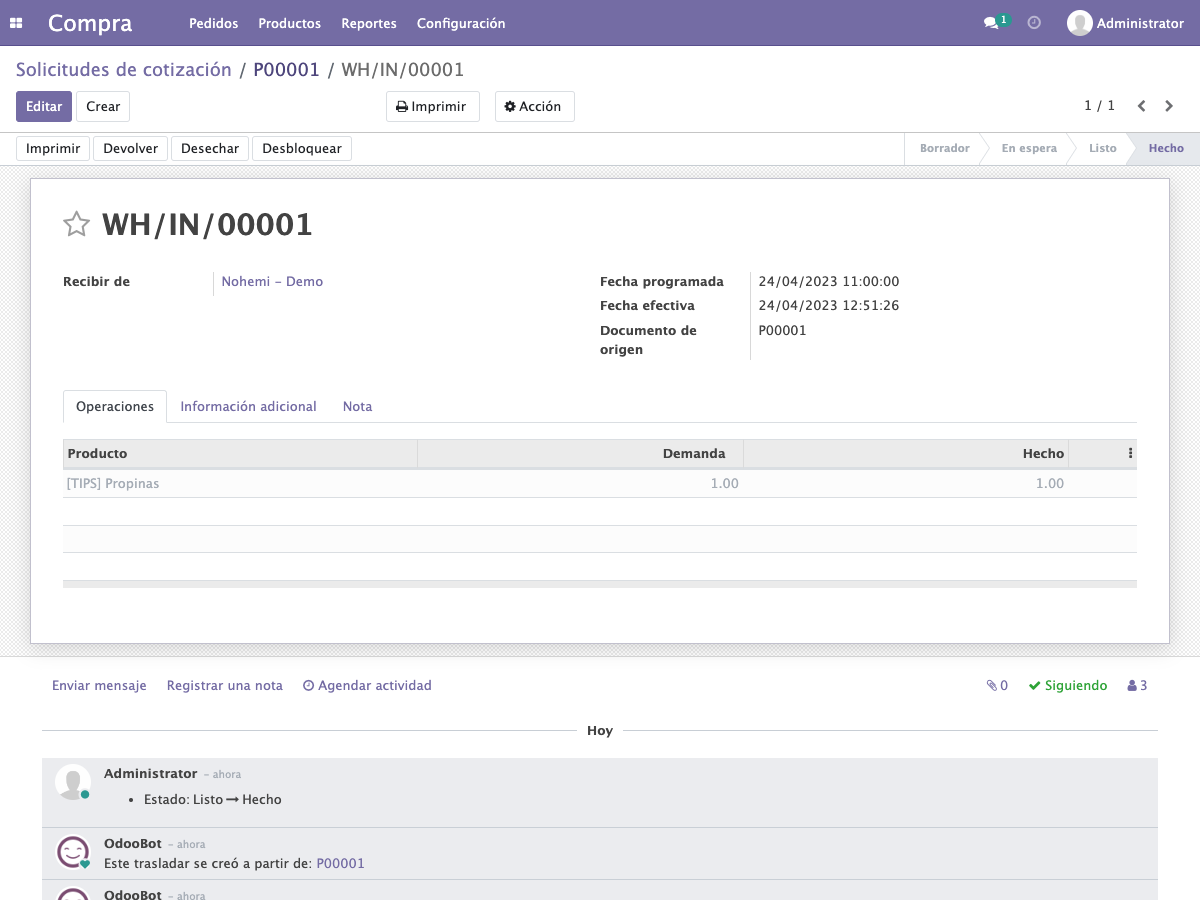This screenshot has width=1200, height=900.
Task: Show followers list icon
Action: pos(1137,685)
